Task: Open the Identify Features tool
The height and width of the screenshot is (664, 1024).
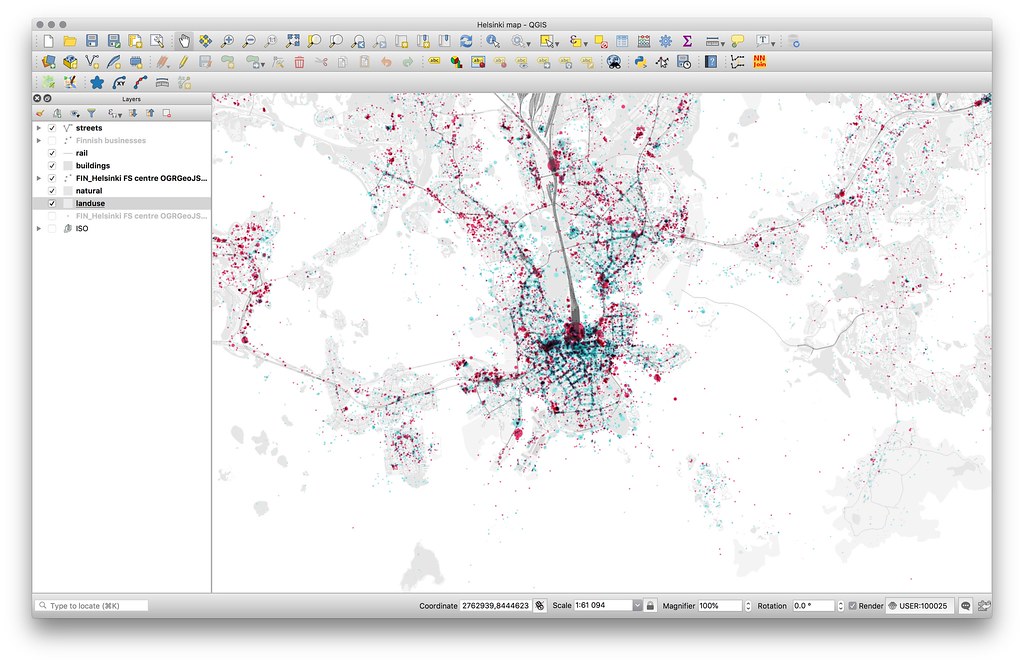Action: (x=493, y=41)
